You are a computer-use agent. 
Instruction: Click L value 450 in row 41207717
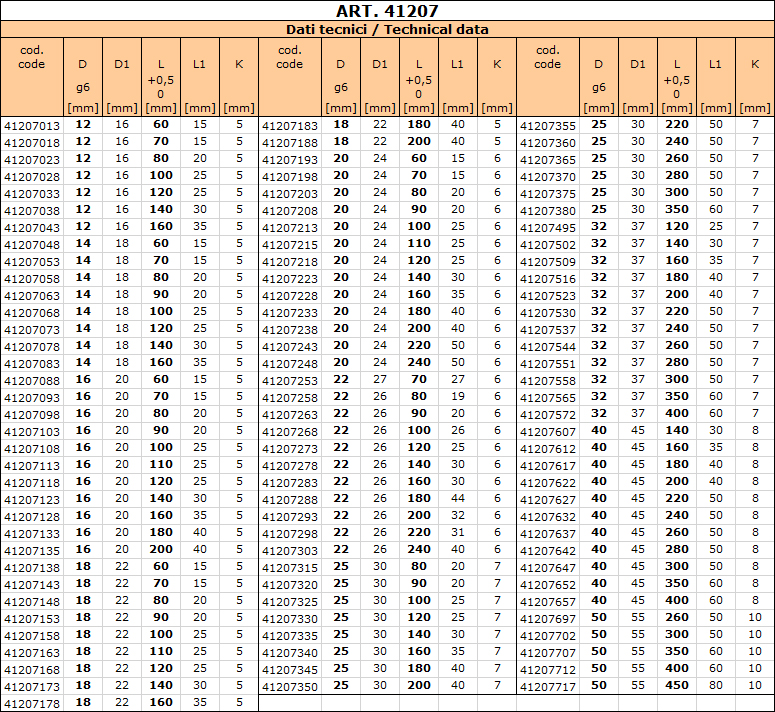pos(677,685)
